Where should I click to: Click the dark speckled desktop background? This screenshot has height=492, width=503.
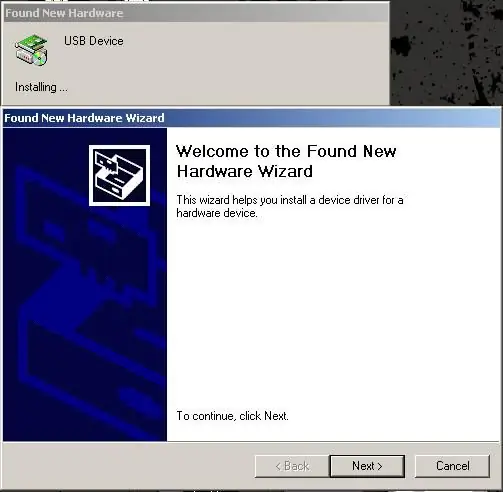point(446,53)
